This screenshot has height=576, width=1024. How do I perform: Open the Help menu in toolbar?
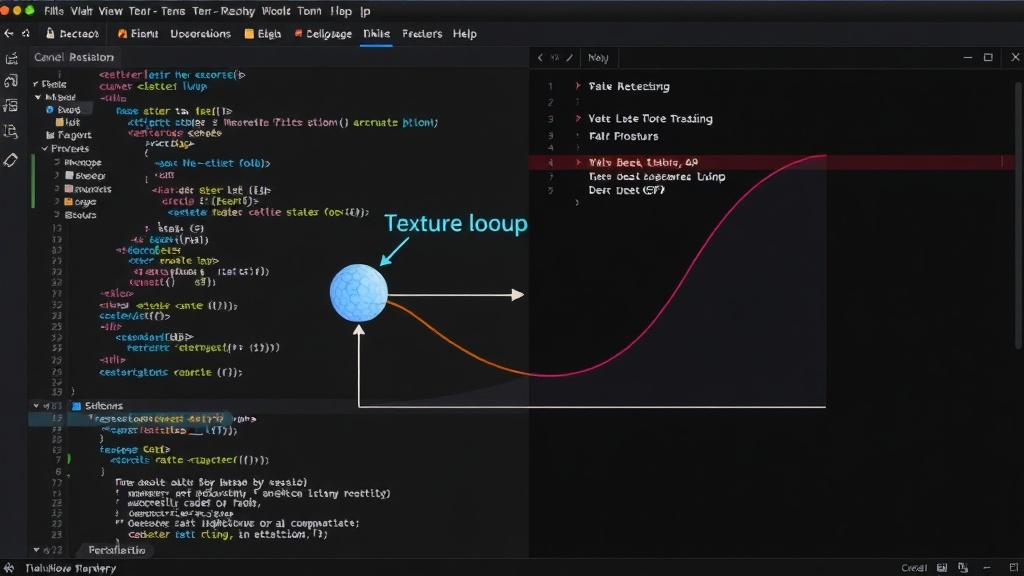[464, 33]
